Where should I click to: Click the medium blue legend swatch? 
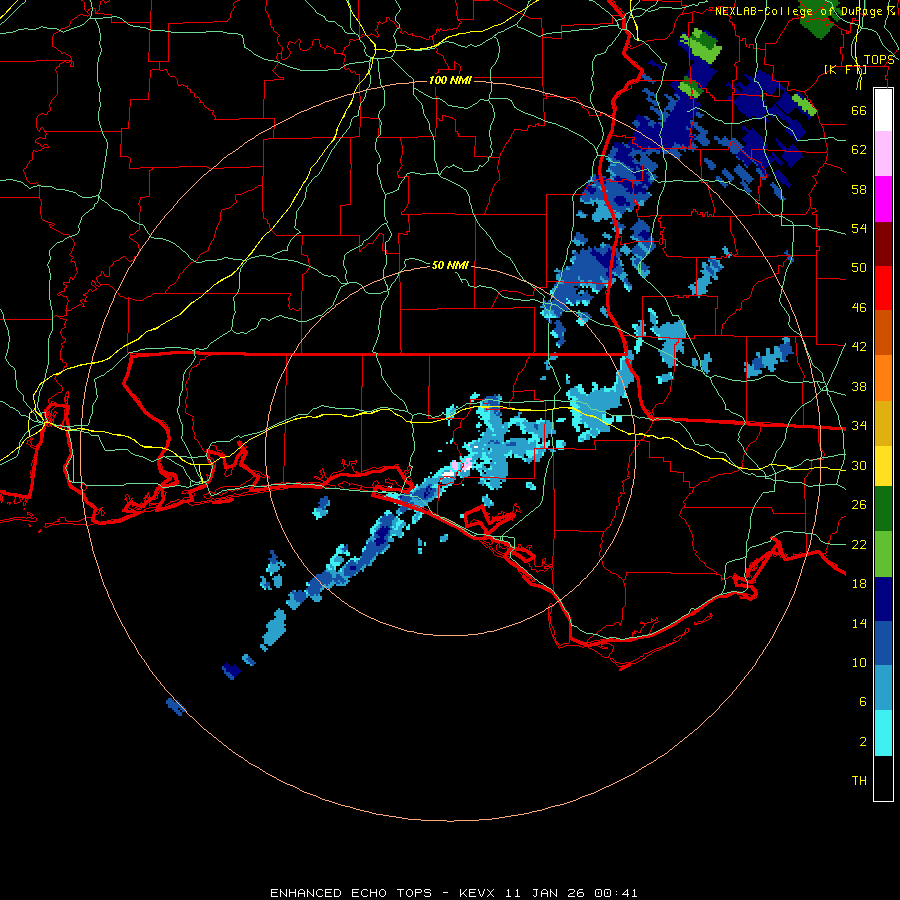click(883, 643)
